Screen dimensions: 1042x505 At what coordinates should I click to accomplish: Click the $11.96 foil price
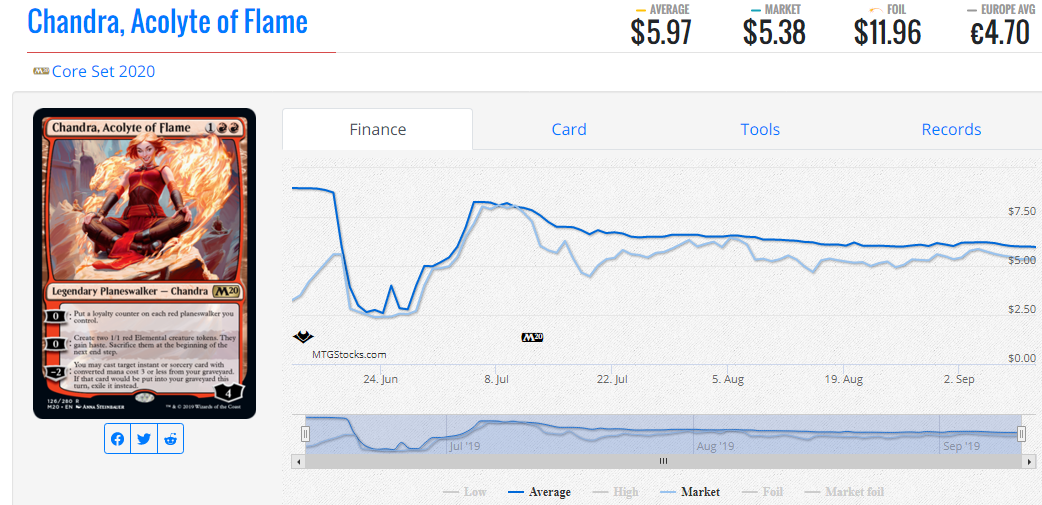887,33
